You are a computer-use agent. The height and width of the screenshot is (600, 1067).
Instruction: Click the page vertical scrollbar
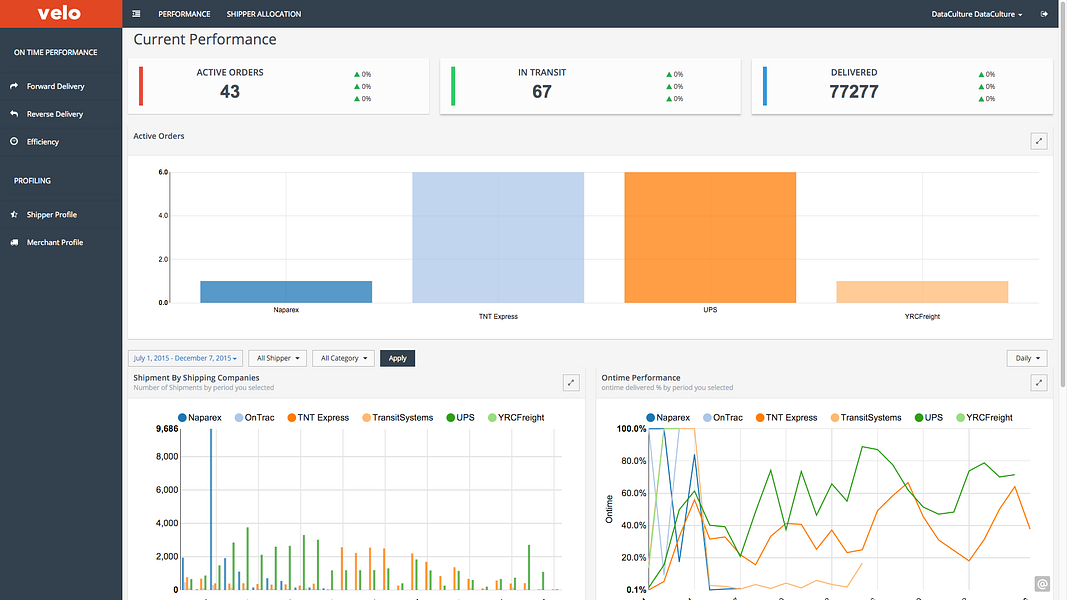1062,197
